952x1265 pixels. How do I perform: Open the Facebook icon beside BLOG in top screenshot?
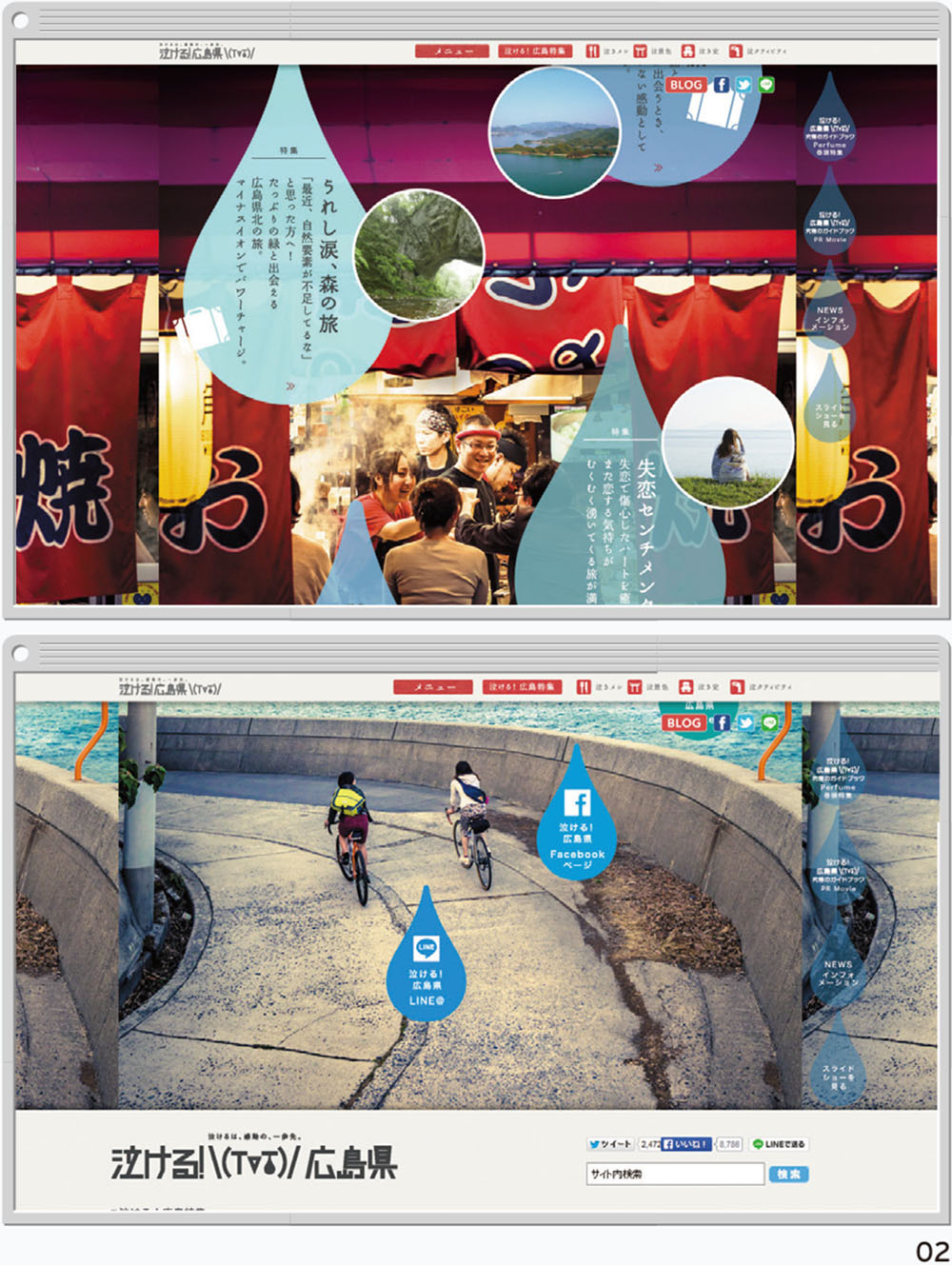pyautogui.click(x=722, y=85)
